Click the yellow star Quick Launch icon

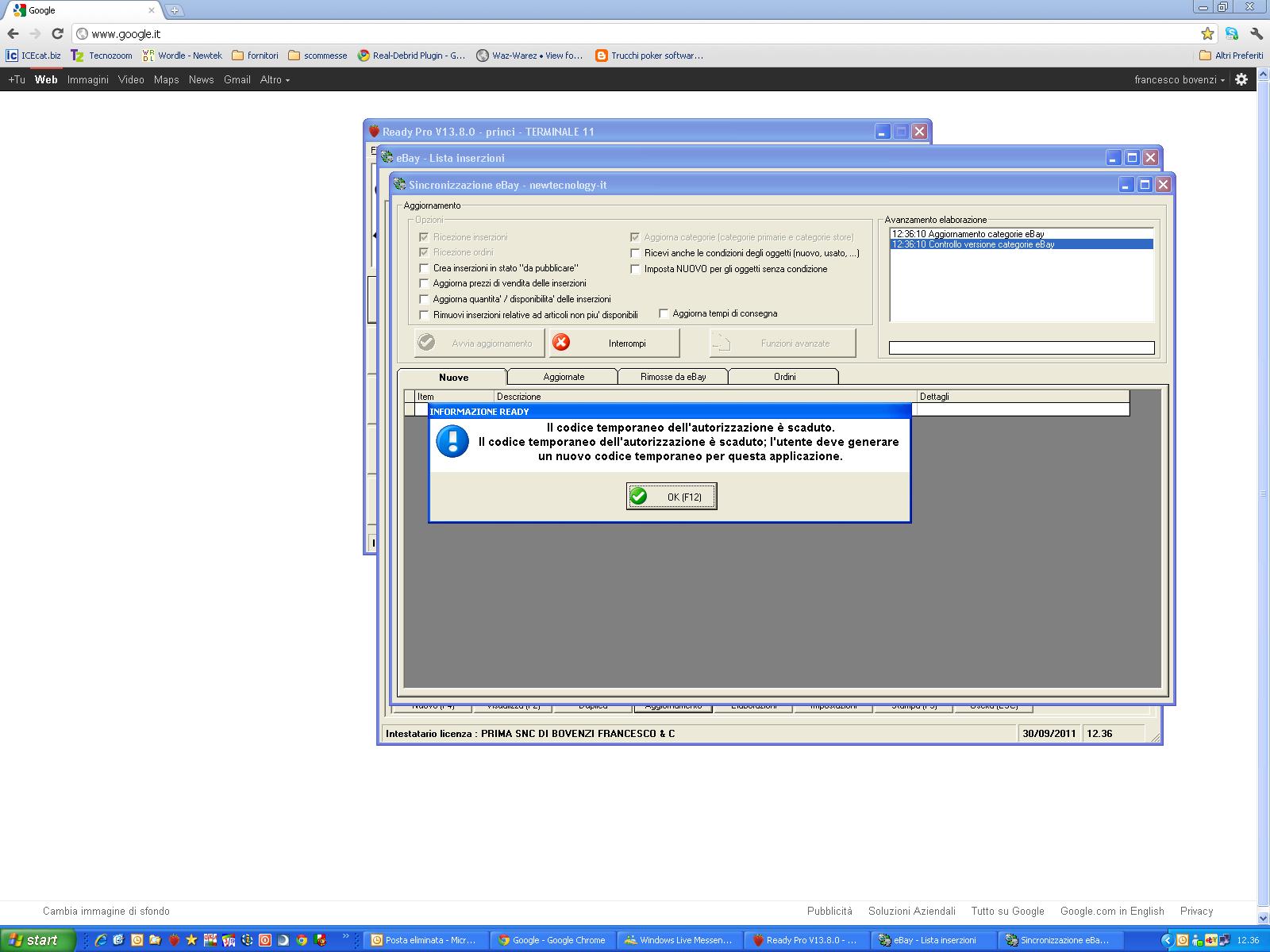tap(192, 940)
